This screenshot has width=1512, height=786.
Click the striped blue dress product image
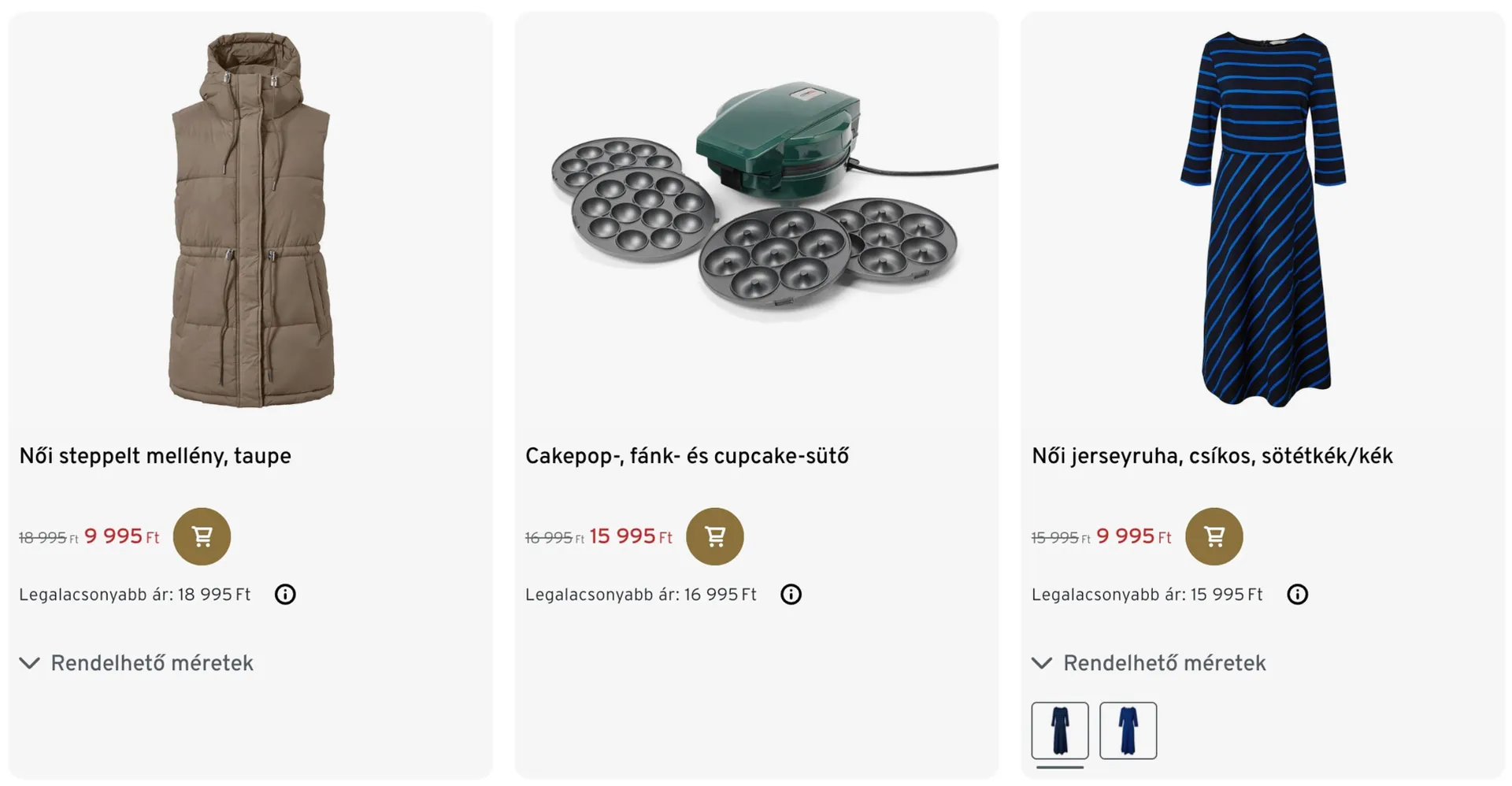click(1262, 221)
